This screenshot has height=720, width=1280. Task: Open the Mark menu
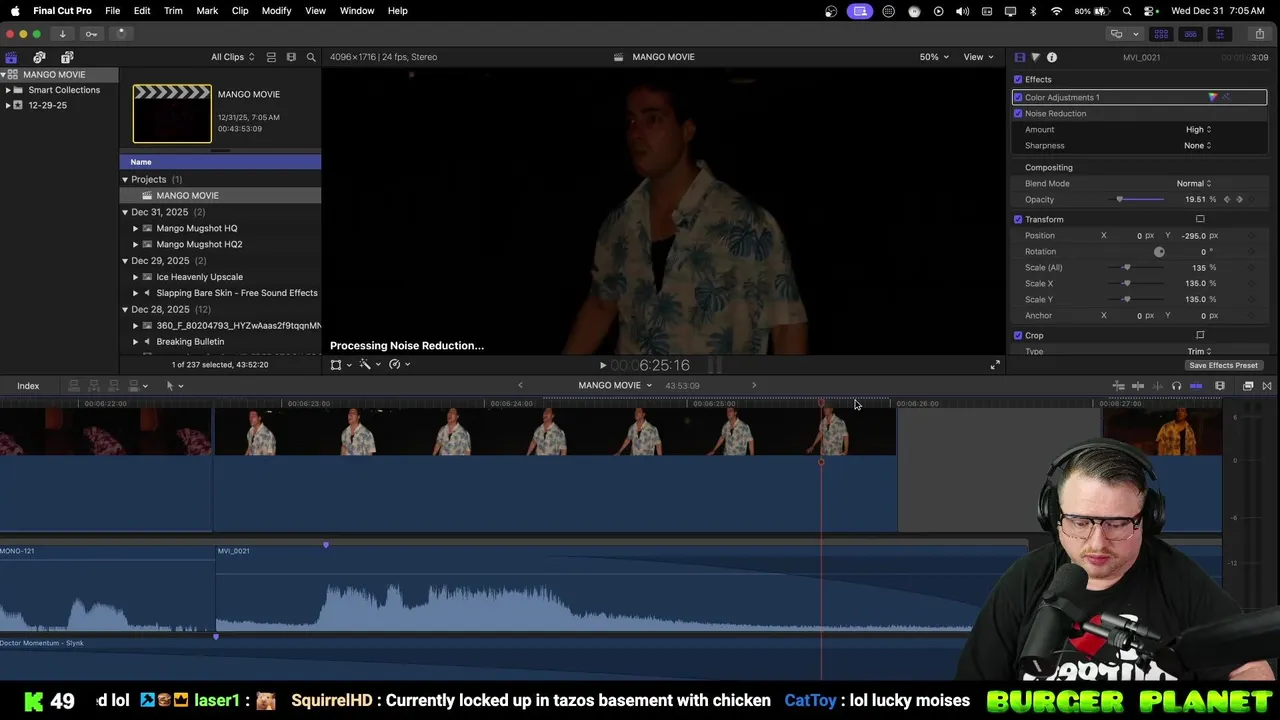tap(207, 11)
